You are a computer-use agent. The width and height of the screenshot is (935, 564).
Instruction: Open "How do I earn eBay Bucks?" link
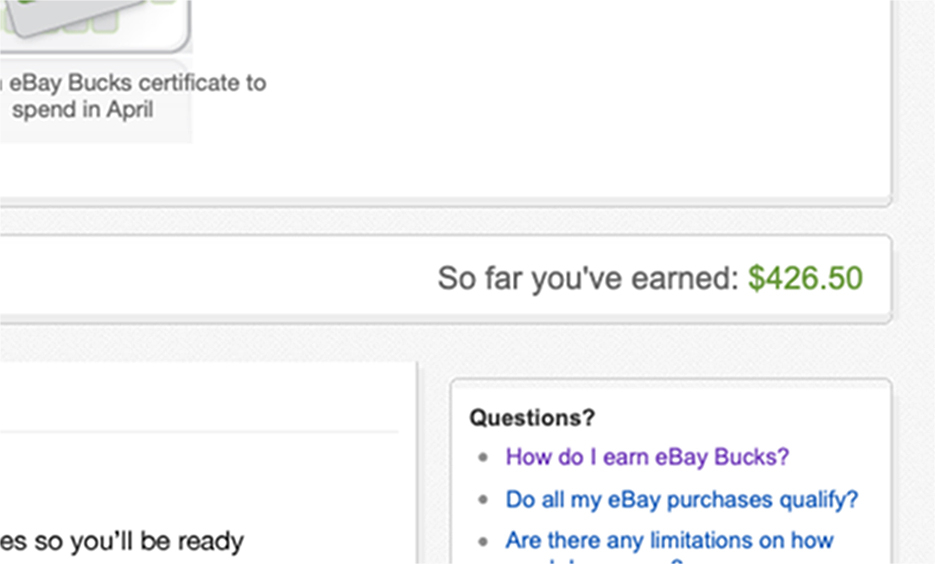(x=647, y=457)
